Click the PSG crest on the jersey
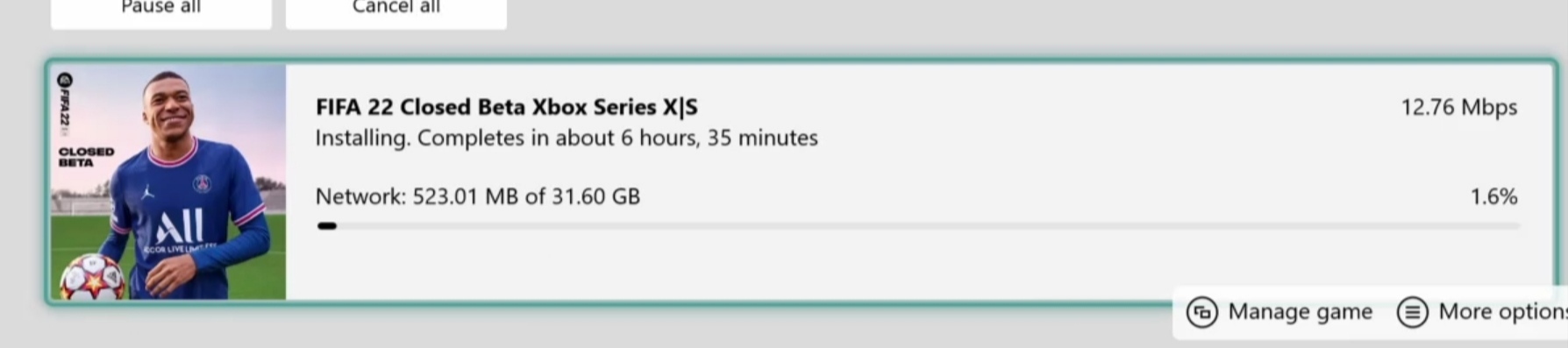The image size is (1568, 348). coord(203,184)
